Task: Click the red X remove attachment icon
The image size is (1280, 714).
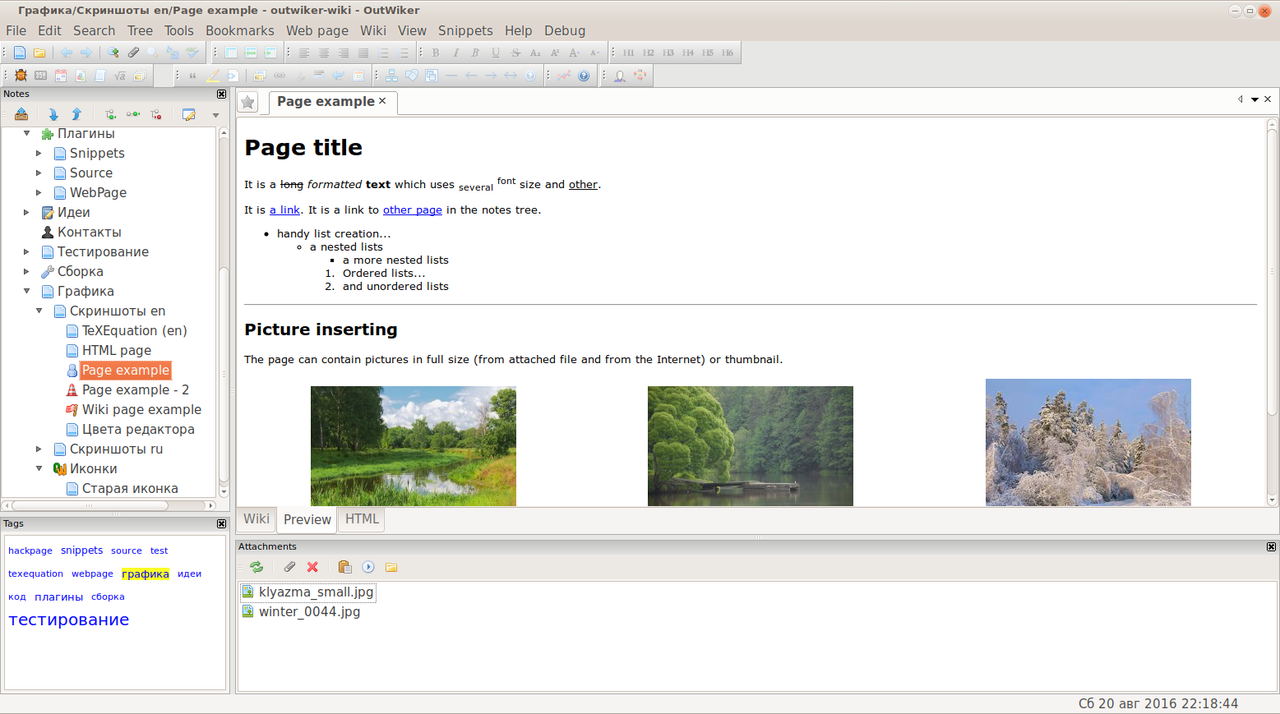Action: point(312,567)
